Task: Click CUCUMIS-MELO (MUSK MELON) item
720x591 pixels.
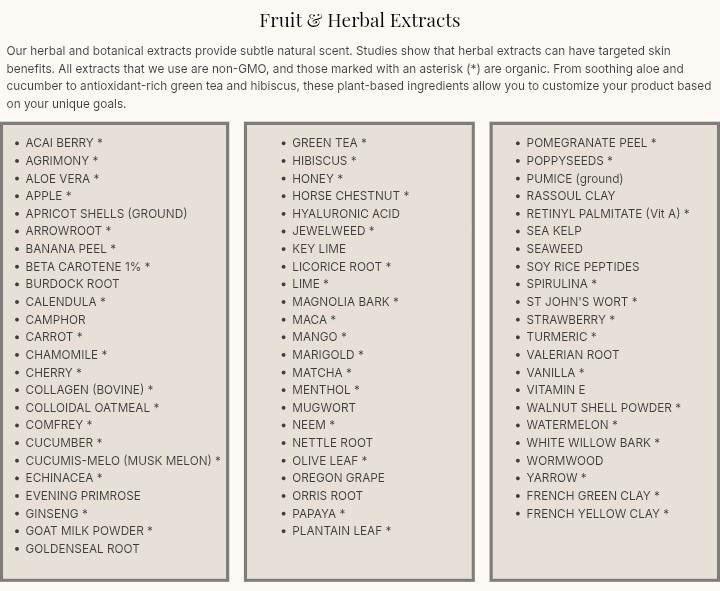Action: 123,460
